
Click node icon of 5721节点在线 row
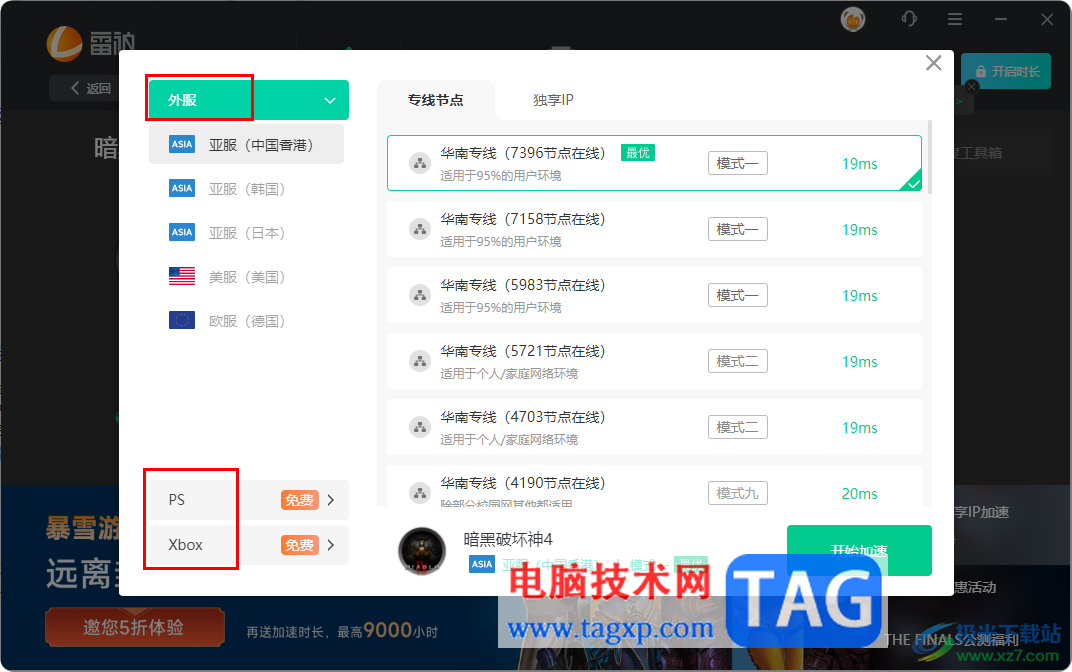pyautogui.click(x=420, y=361)
